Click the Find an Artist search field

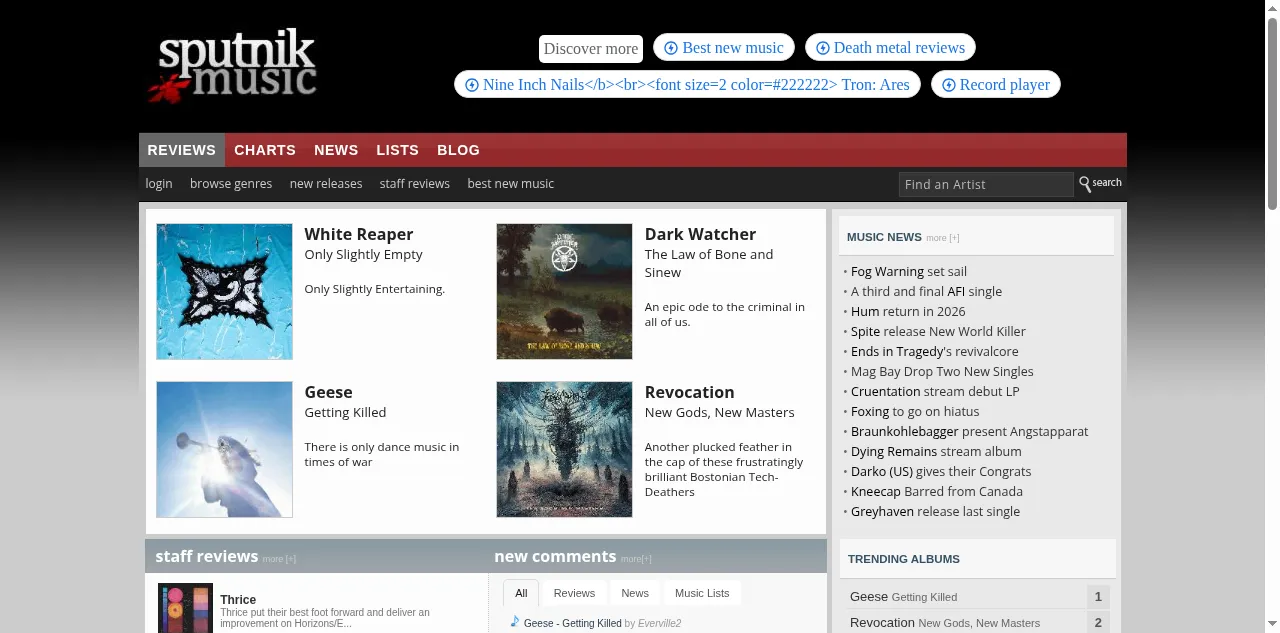[x=986, y=184]
